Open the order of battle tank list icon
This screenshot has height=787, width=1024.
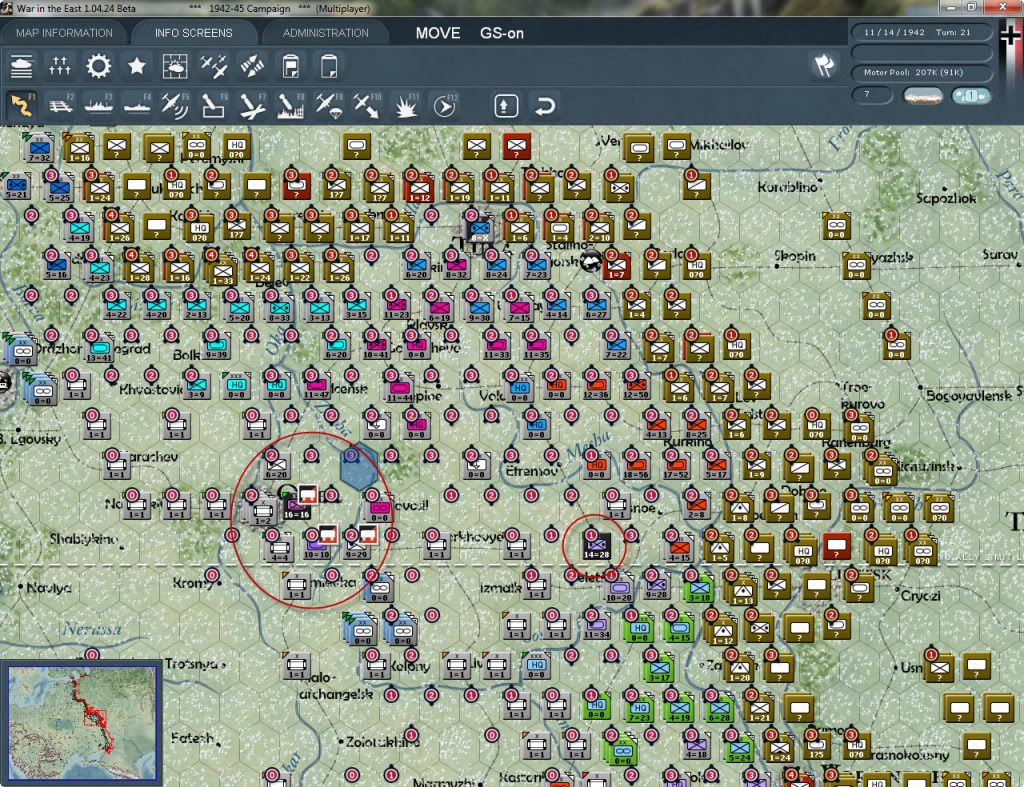pyautogui.click(x=21, y=66)
